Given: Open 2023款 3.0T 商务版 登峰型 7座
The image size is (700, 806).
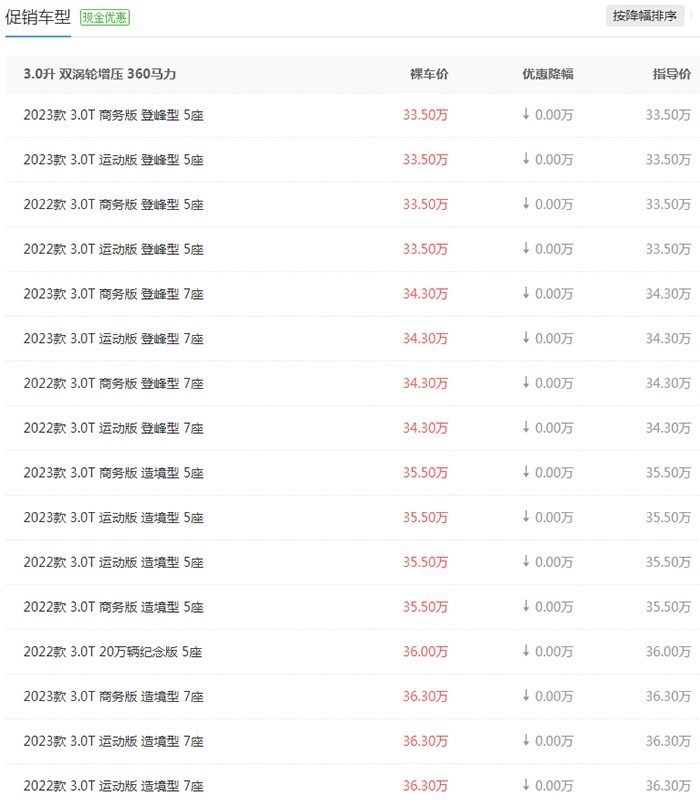Looking at the screenshot, I should [x=114, y=294].
